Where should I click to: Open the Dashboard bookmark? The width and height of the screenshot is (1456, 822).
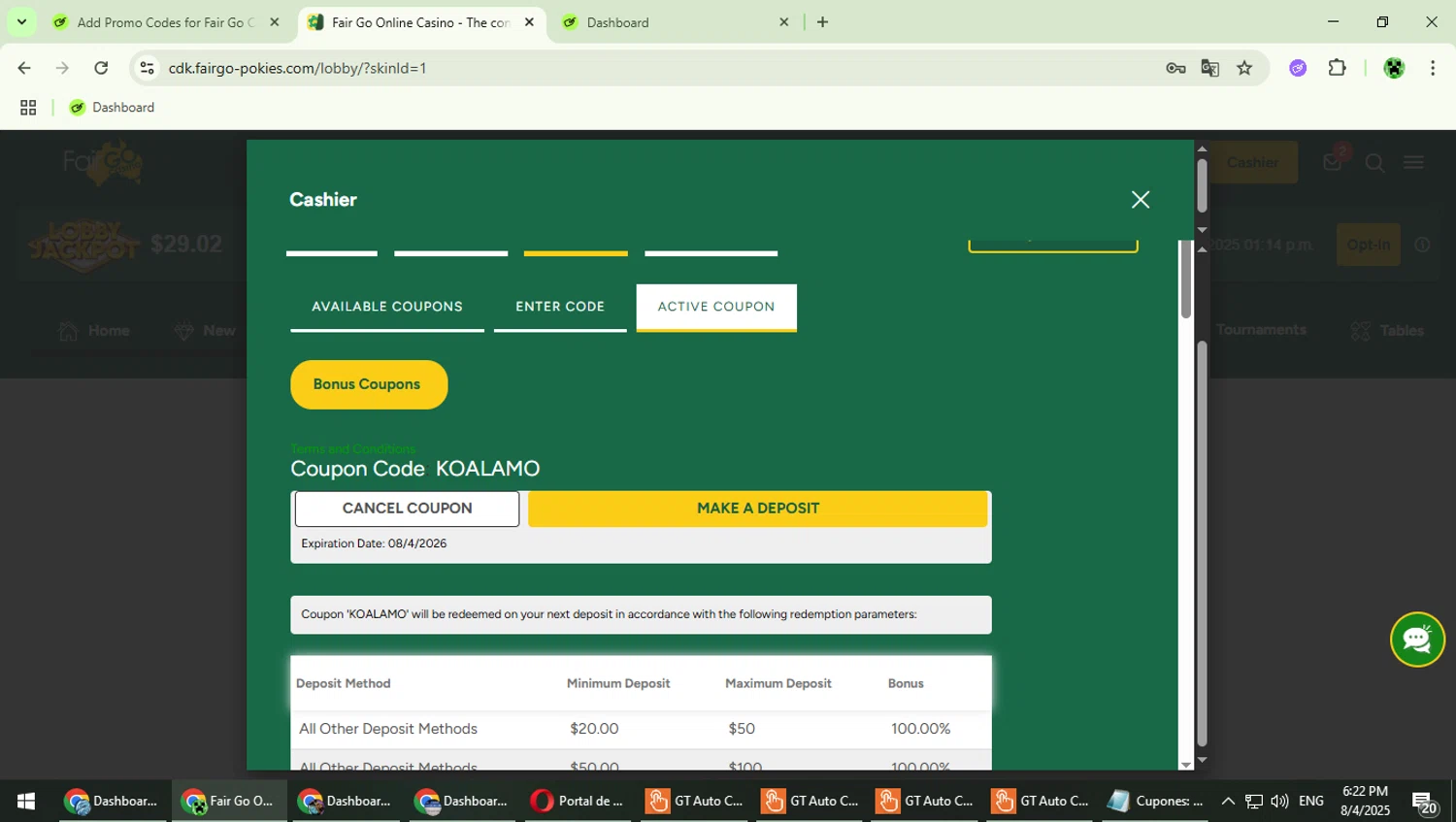(x=112, y=108)
